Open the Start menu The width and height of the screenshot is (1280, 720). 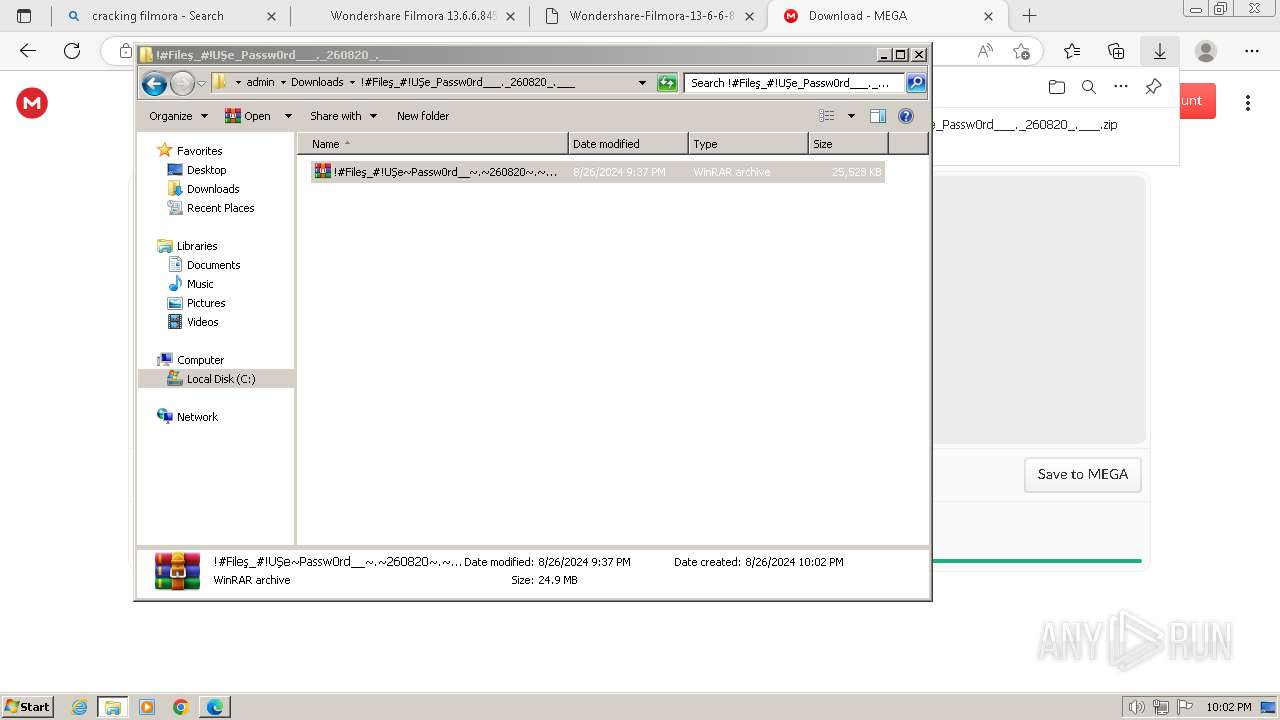click(x=27, y=706)
